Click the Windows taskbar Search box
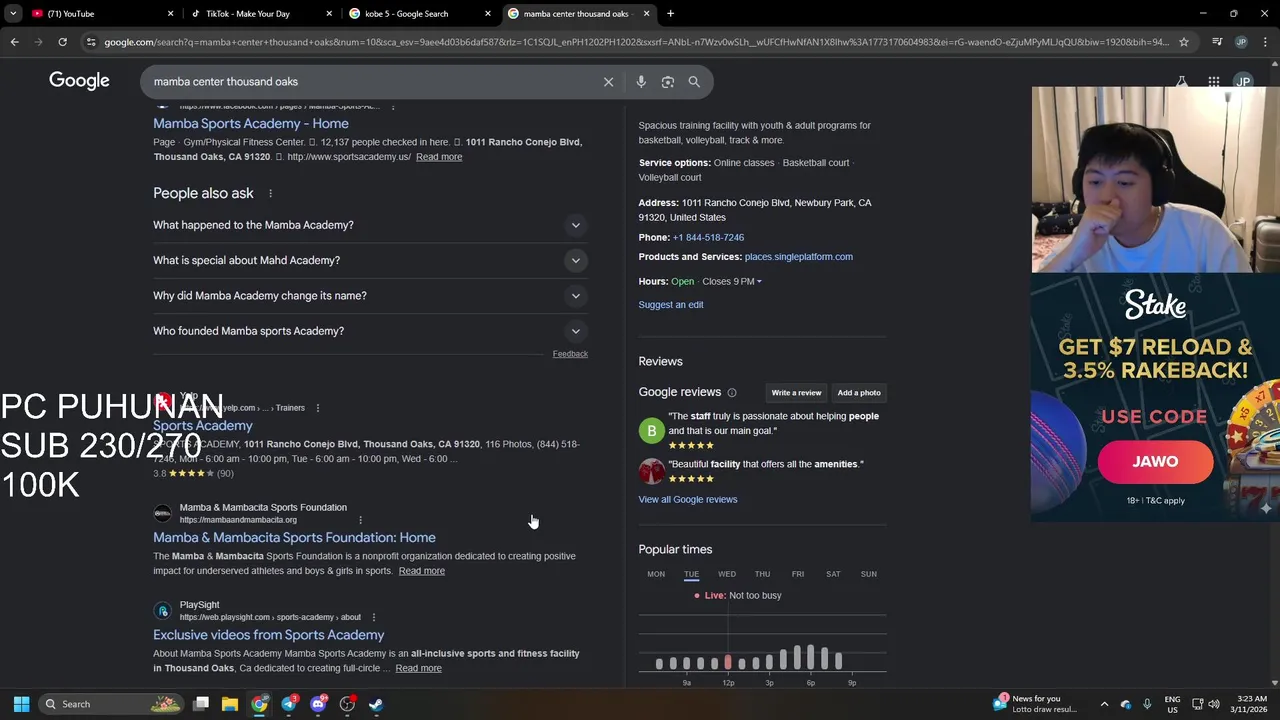This screenshot has height=720, width=1280. click(111, 704)
